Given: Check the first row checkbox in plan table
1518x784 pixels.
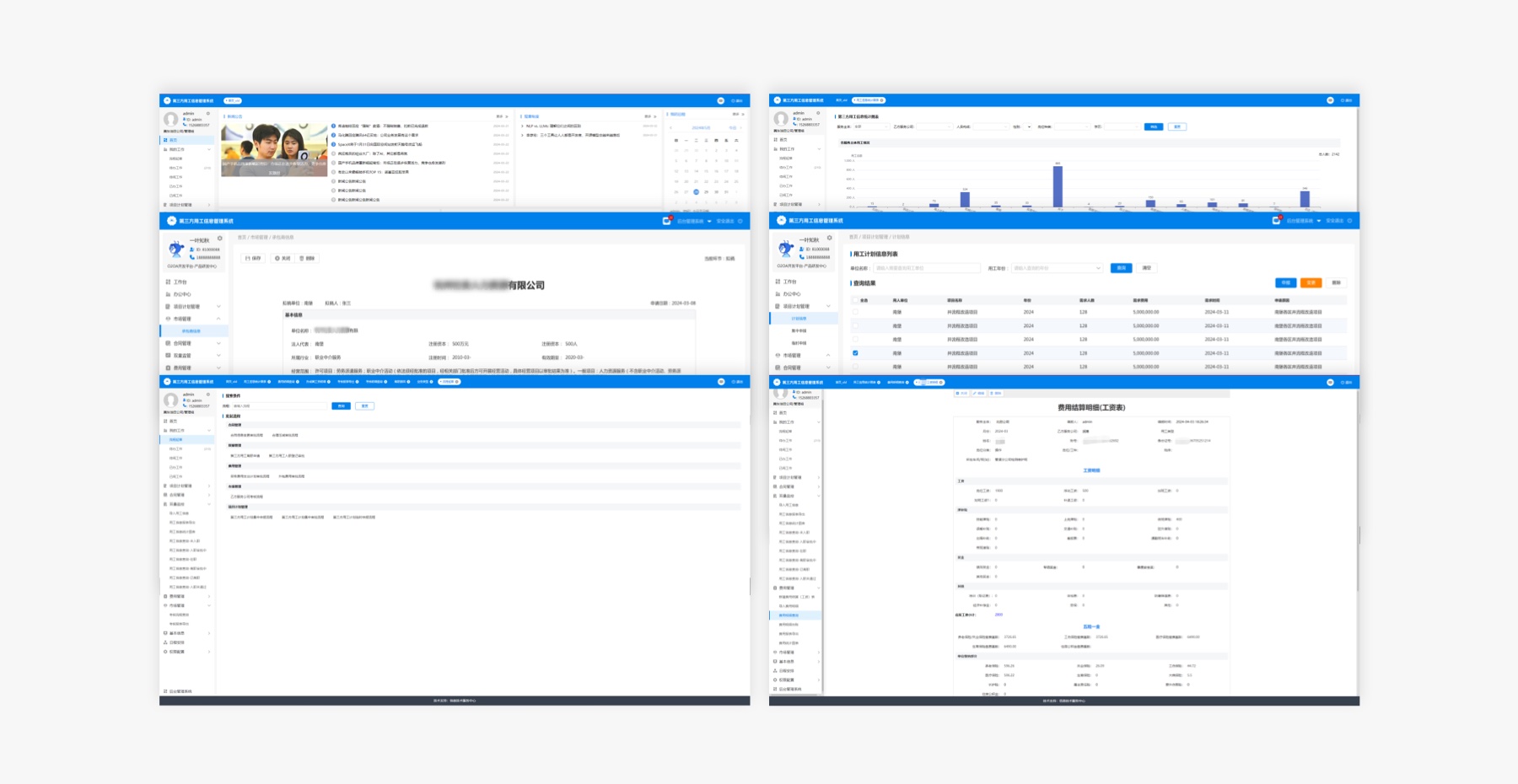Looking at the screenshot, I should pyautogui.click(x=855, y=312).
